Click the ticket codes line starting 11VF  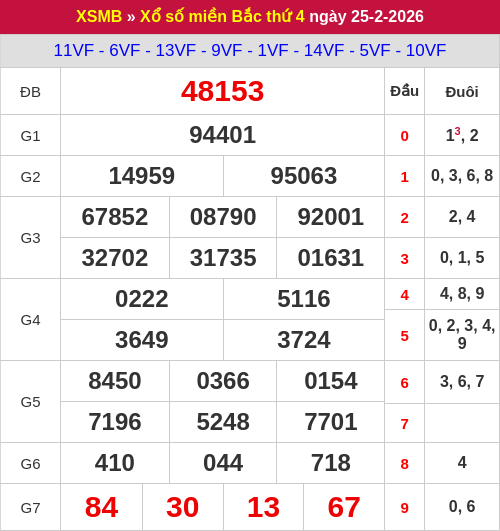point(250,50)
